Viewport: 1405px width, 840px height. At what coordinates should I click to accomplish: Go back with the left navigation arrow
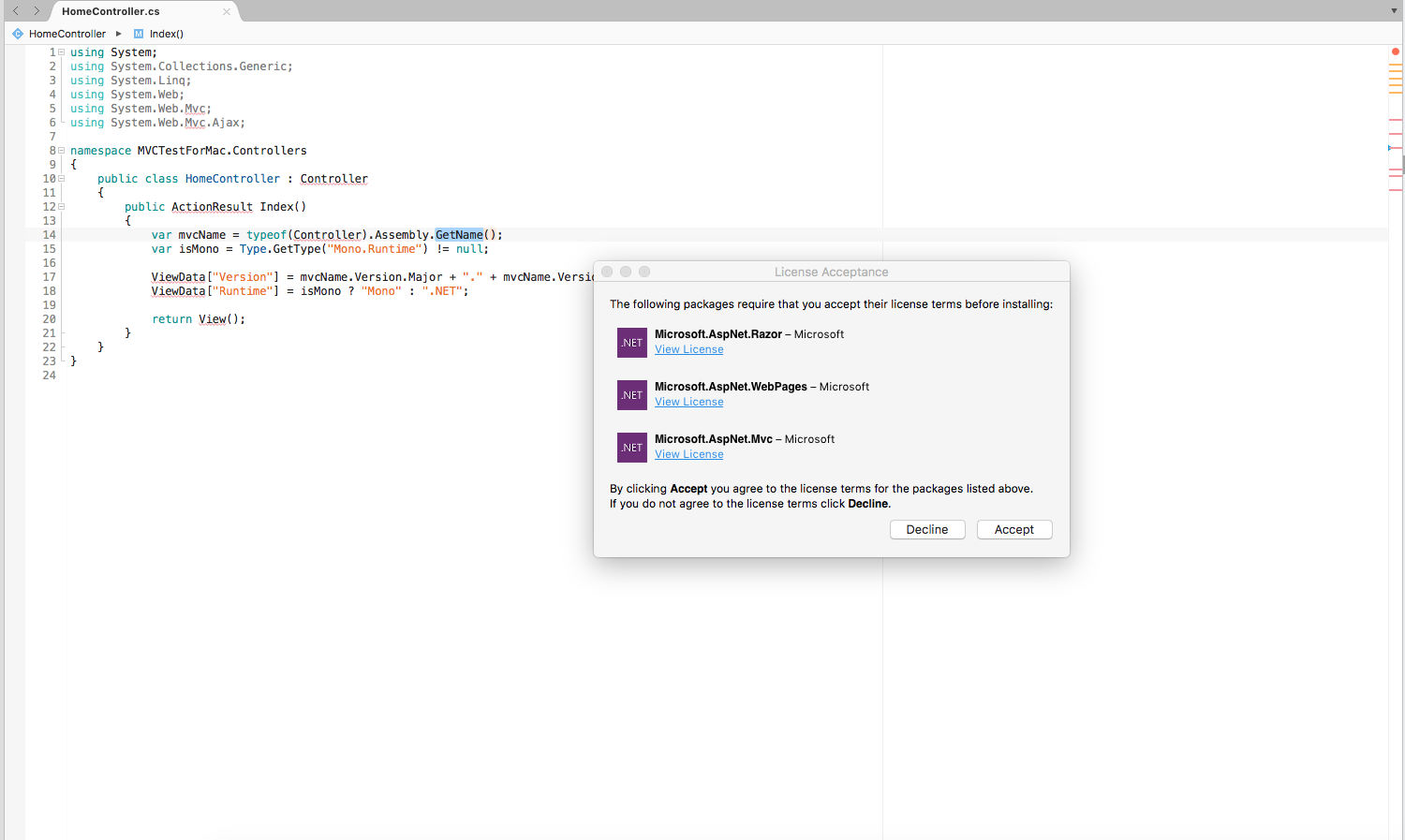16,11
